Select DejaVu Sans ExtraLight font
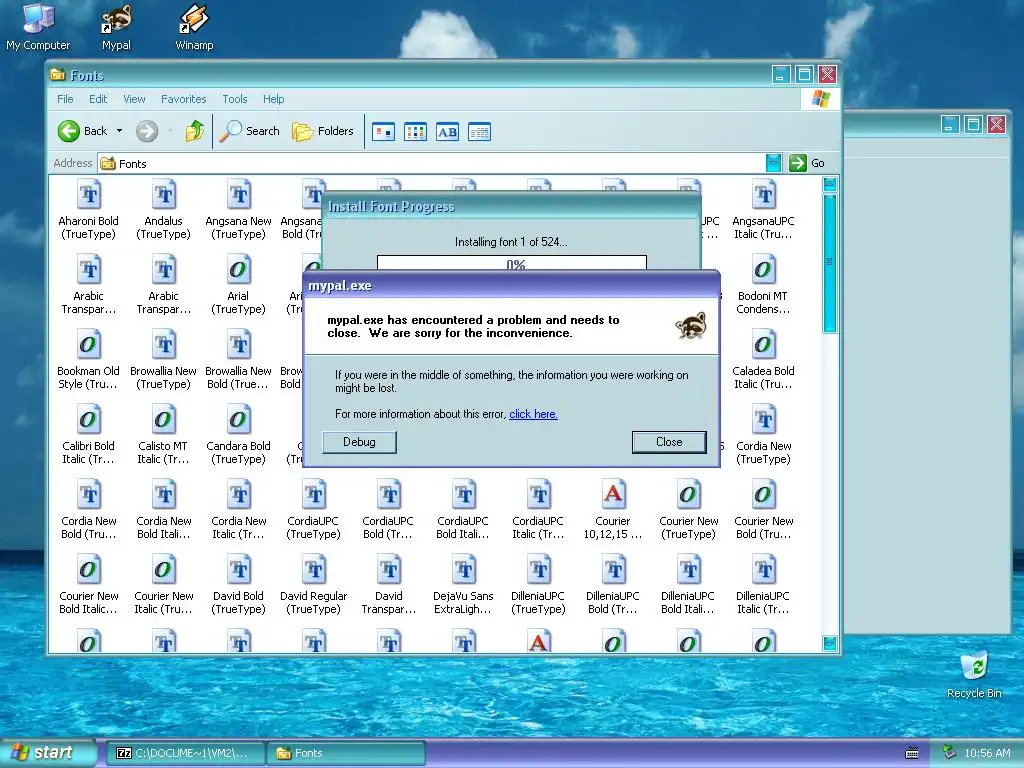Image resolution: width=1024 pixels, height=768 pixels. coord(463,586)
